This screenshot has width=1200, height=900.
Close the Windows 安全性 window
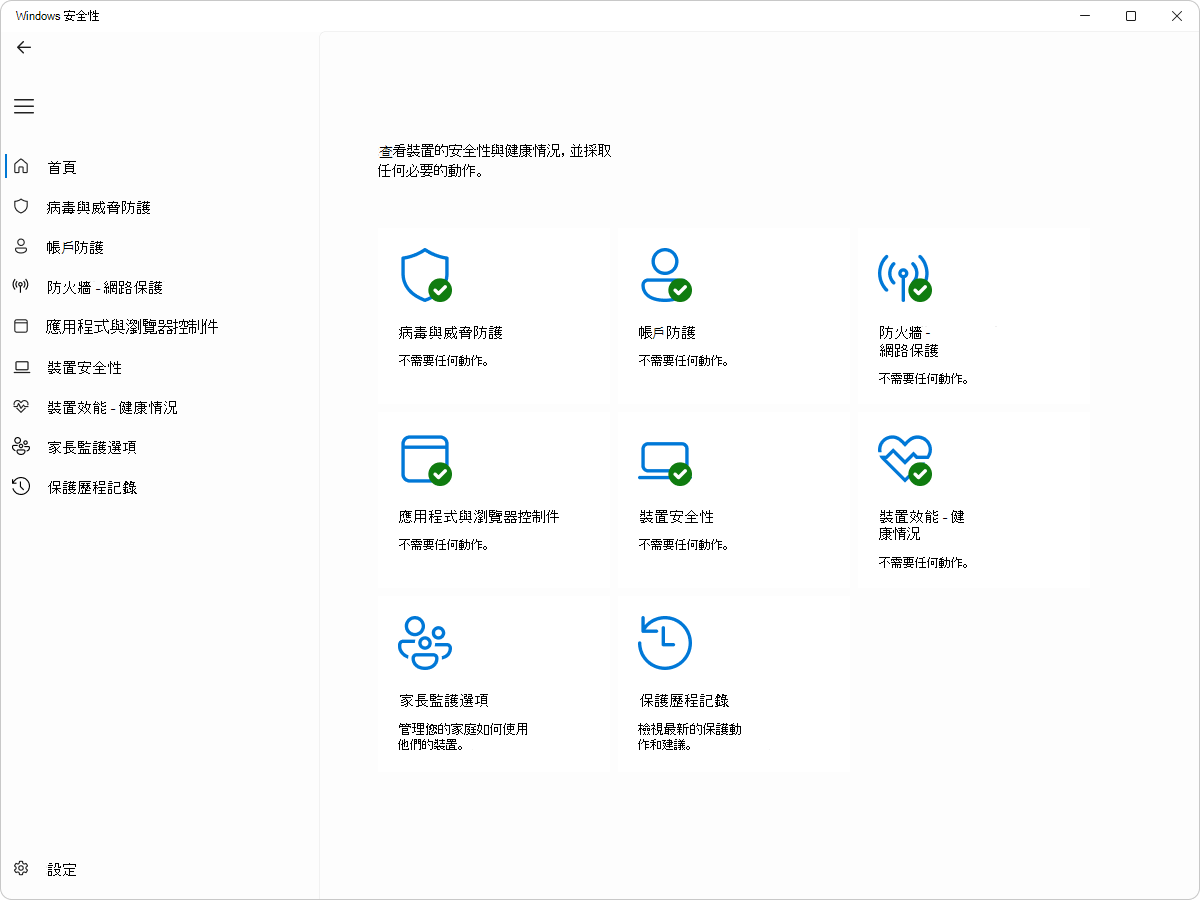(1176, 16)
